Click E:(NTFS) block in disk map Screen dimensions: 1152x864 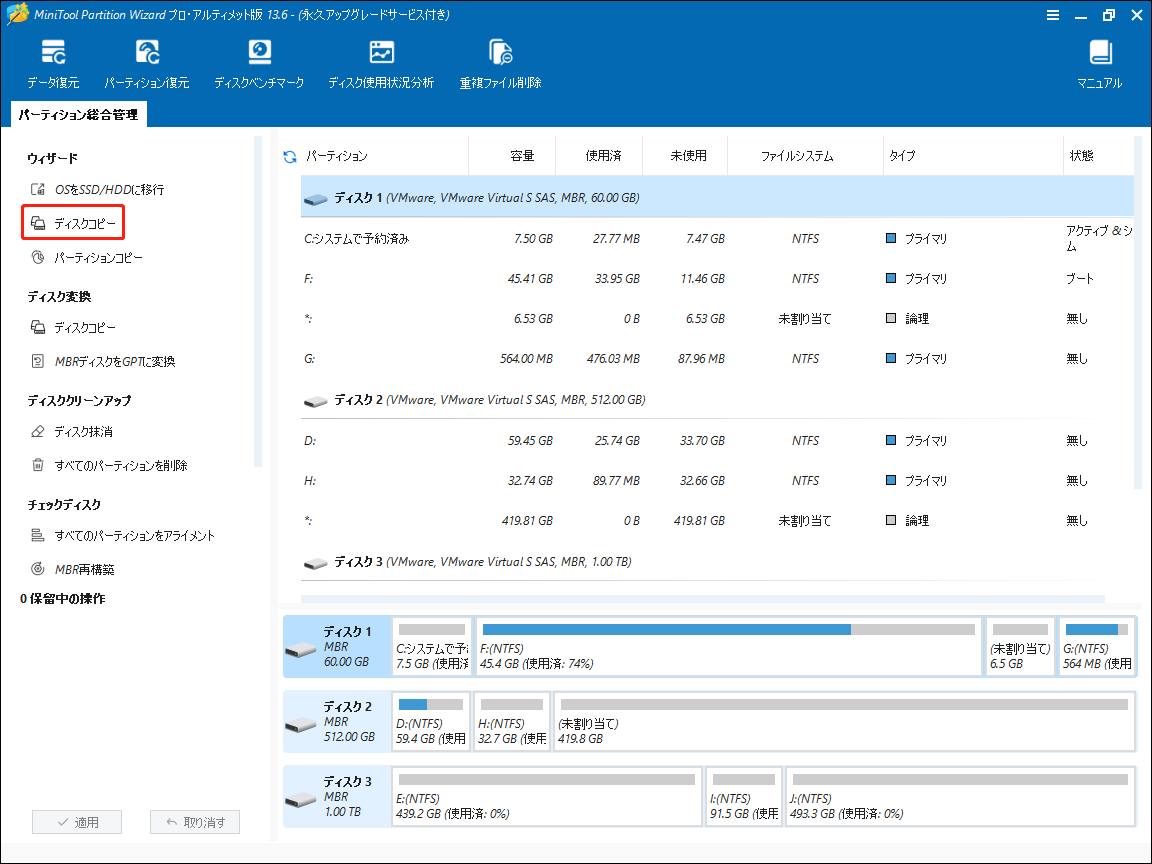coord(547,796)
